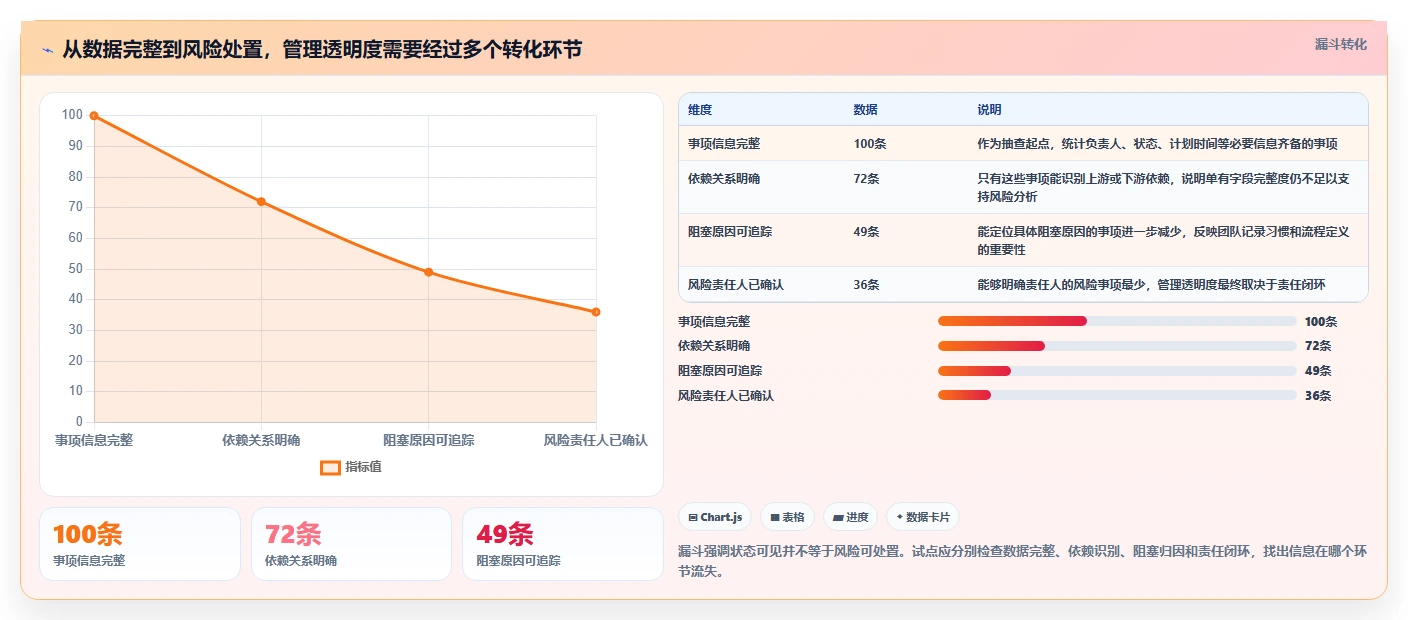This screenshot has height=620, width=1408.
Task: Click the description starting 能够明确责任人
Action: click(x=1151, y=285)
